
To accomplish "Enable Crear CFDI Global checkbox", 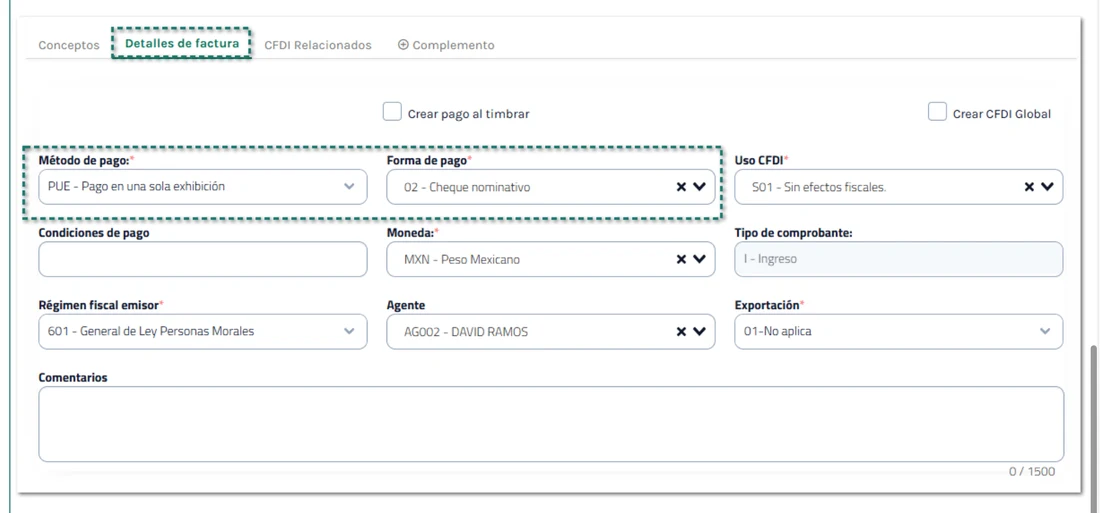I will 937,112.
